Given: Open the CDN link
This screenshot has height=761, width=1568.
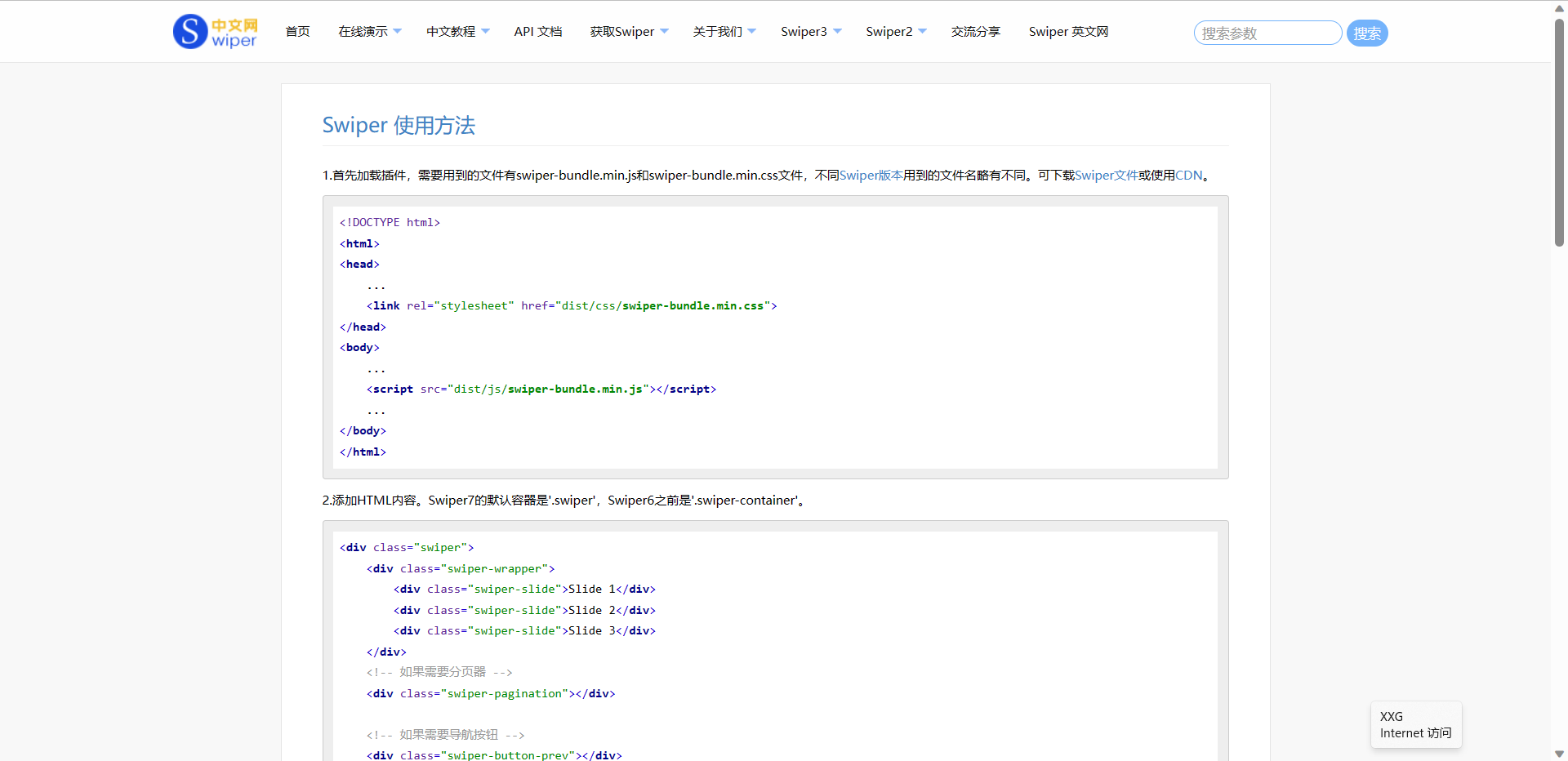Looking at the screenshot, I should pos(1187,175).
